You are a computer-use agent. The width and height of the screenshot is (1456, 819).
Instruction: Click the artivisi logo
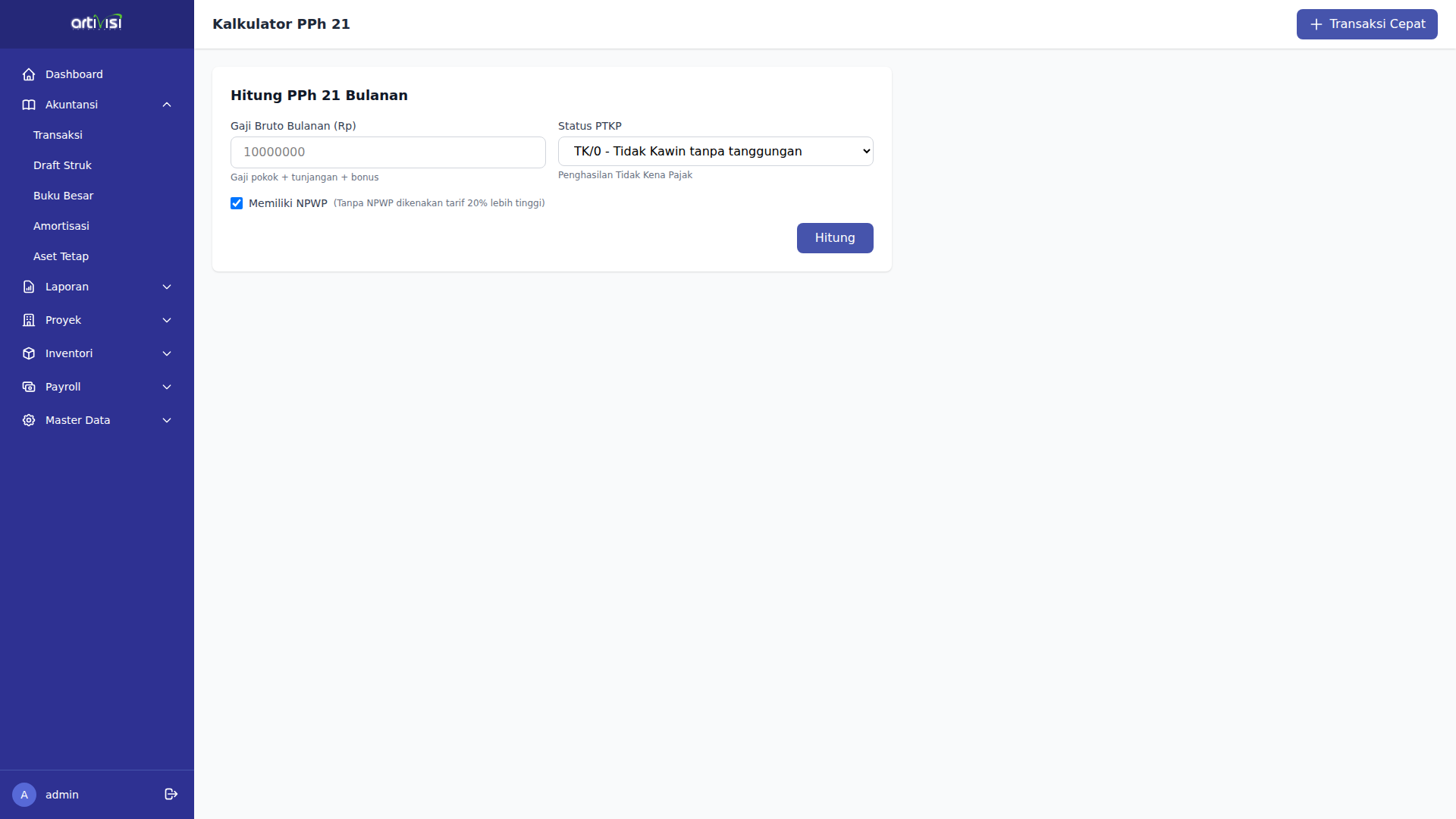[96, 23]
